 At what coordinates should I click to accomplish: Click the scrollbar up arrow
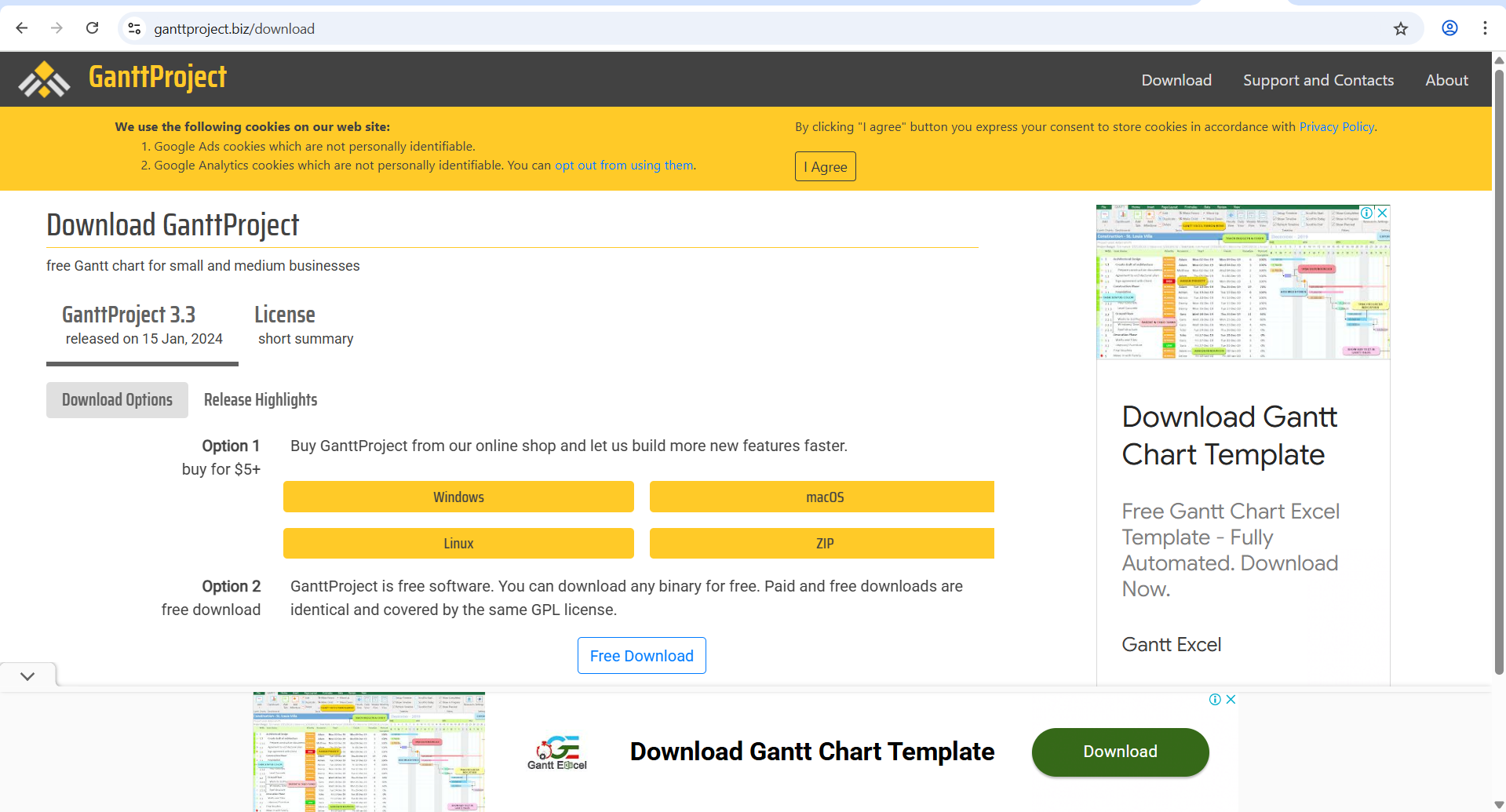(x=1499, y=60)
